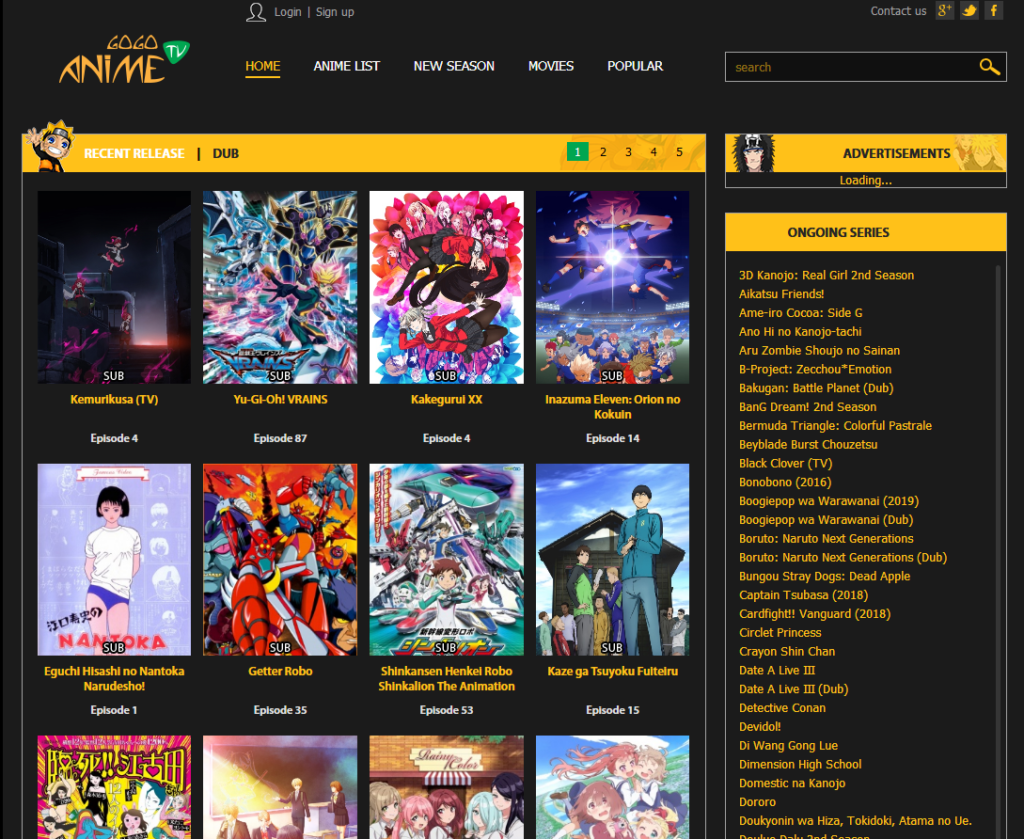Open Captain Tsubasa (2018)
1024x839 pixels.
(803, 595)
